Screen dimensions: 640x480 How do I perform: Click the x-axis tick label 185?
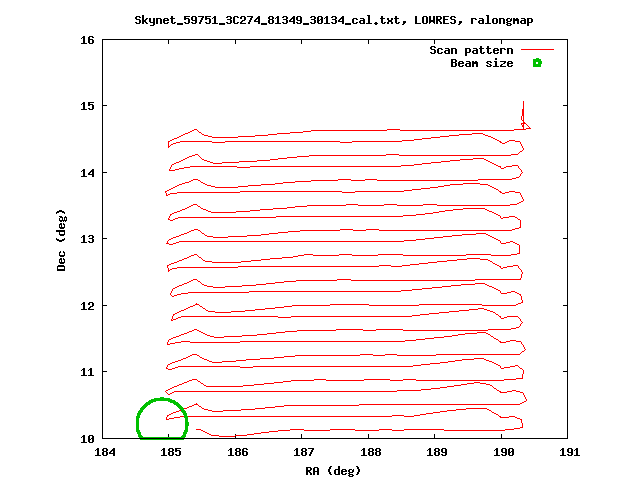(x=171, y=452)
